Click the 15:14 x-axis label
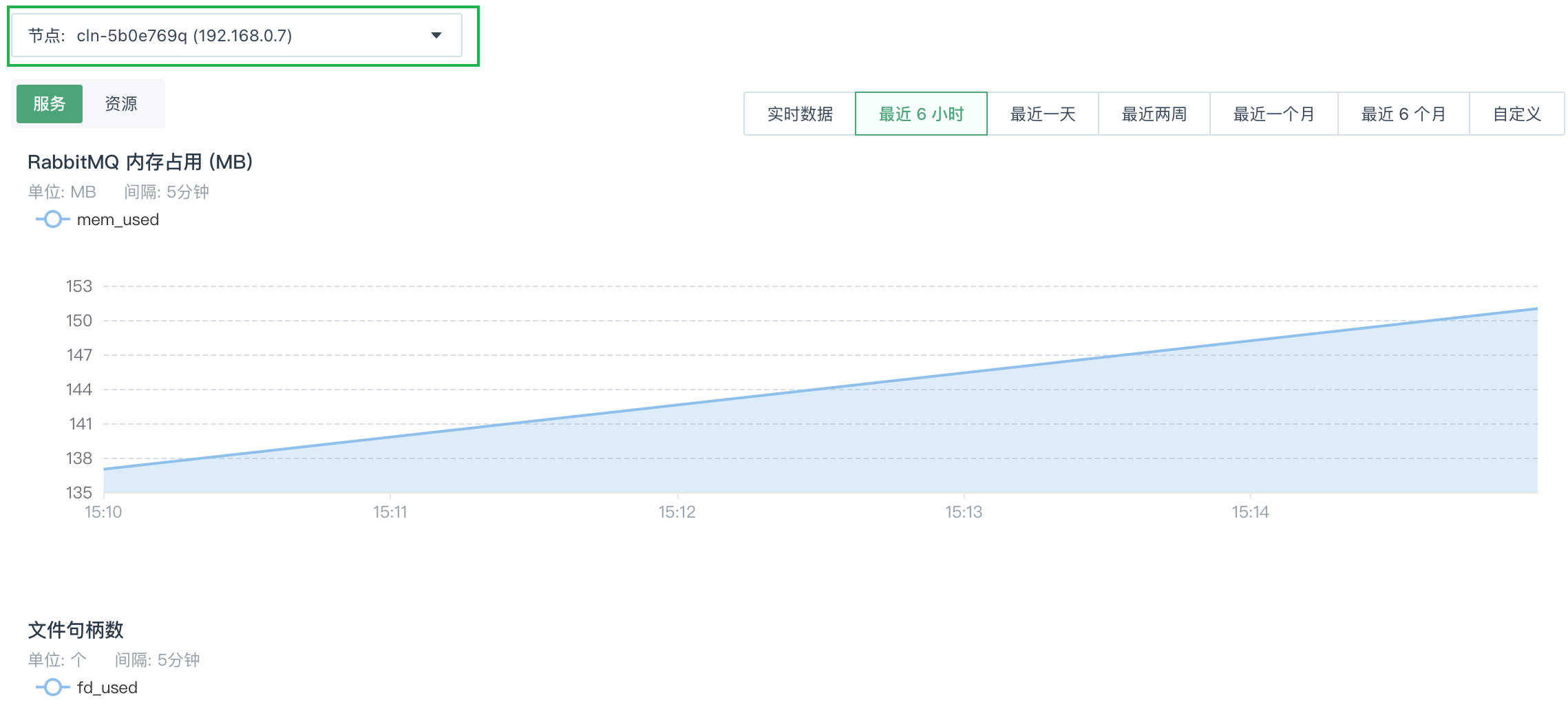This screenshot has width=1568, height=720. [1251, 512]
